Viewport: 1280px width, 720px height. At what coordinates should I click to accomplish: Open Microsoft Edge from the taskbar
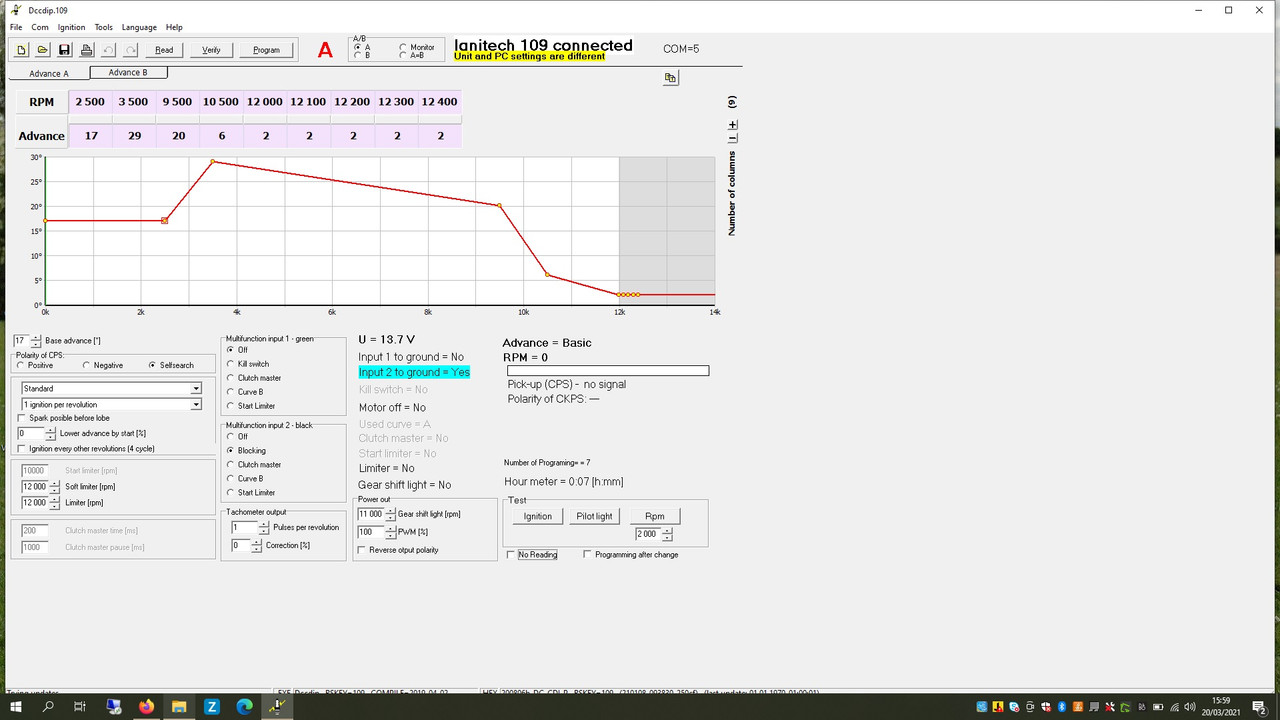pos(245,706)
